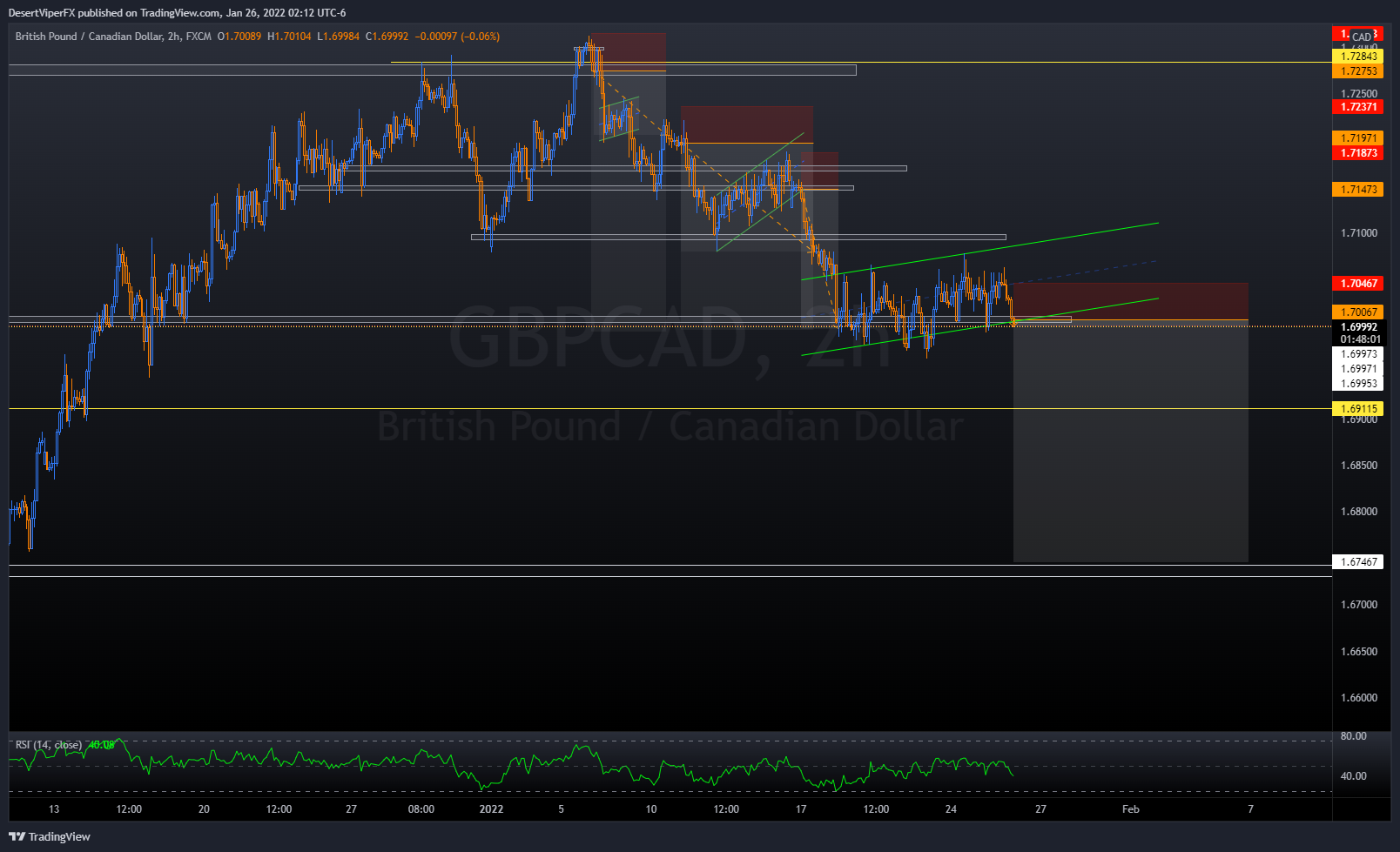Click the RSI (14, close) indicator label
The image size is (1400, 852).
pos(49,745)
